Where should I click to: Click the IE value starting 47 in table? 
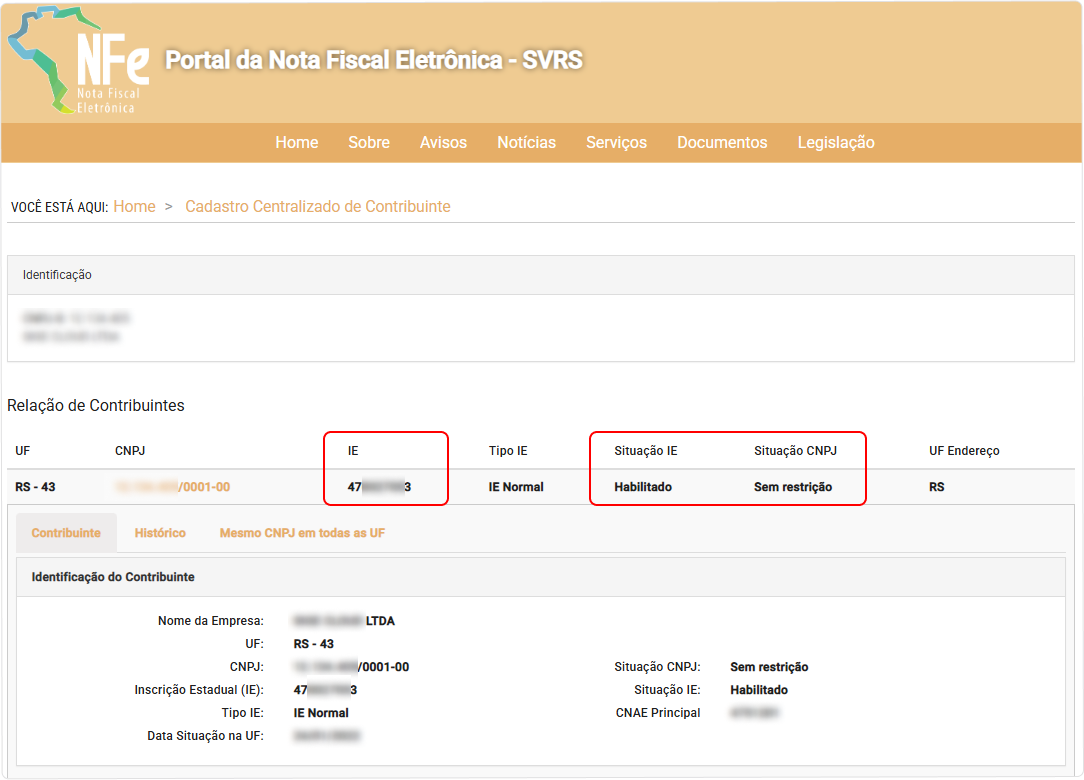pos(380,487)
